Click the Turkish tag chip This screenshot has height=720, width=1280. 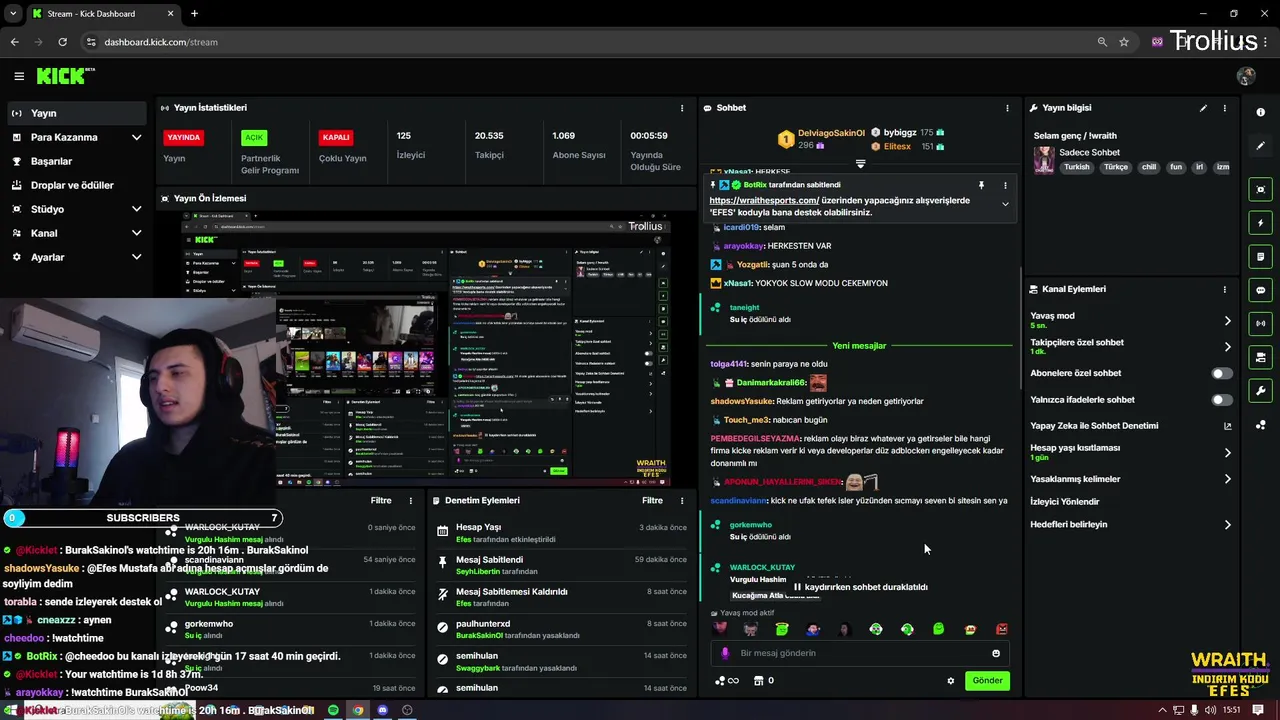coord(1076,168)
